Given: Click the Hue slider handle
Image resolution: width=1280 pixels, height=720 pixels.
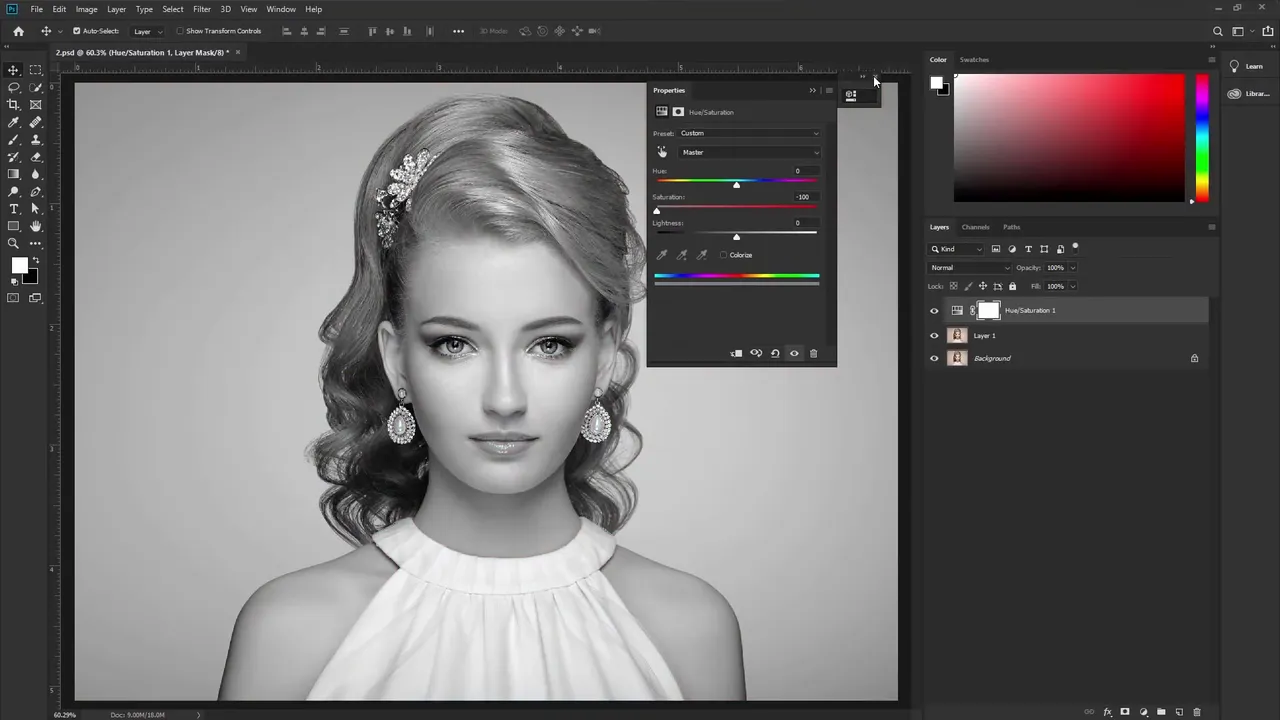Looking at the screenshot, I should tap(737, 184).
